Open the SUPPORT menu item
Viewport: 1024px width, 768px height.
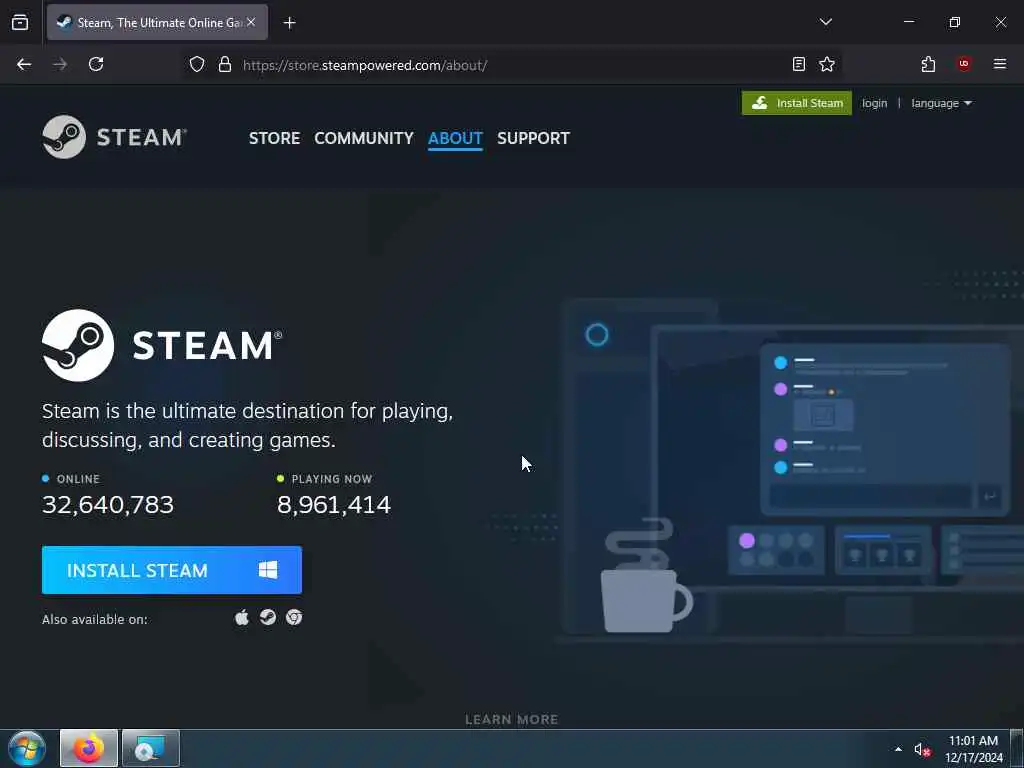click(533, 138)
